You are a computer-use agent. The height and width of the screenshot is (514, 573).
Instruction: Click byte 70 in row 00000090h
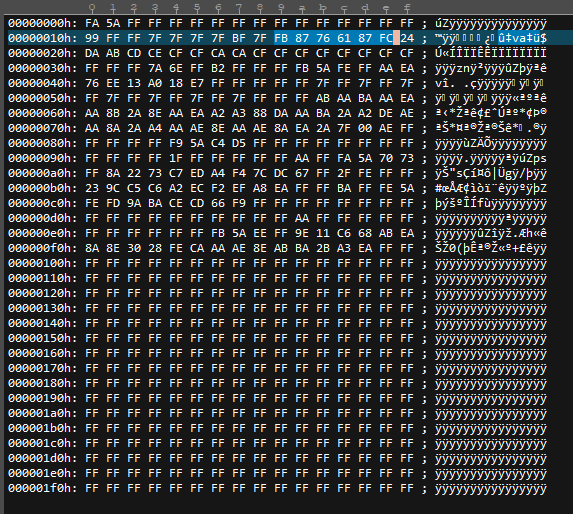386,158
